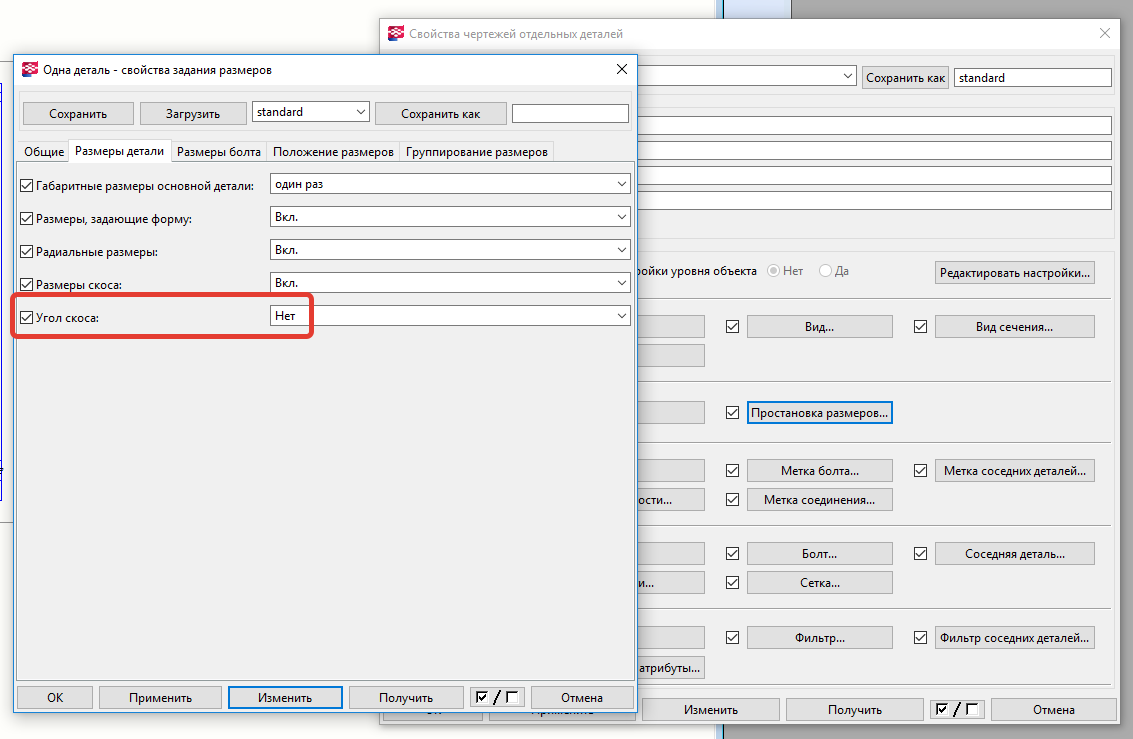This screenshot has width=1133, height=739.
Task: Click the standard name field in the back window
Action: point(1033,77)
